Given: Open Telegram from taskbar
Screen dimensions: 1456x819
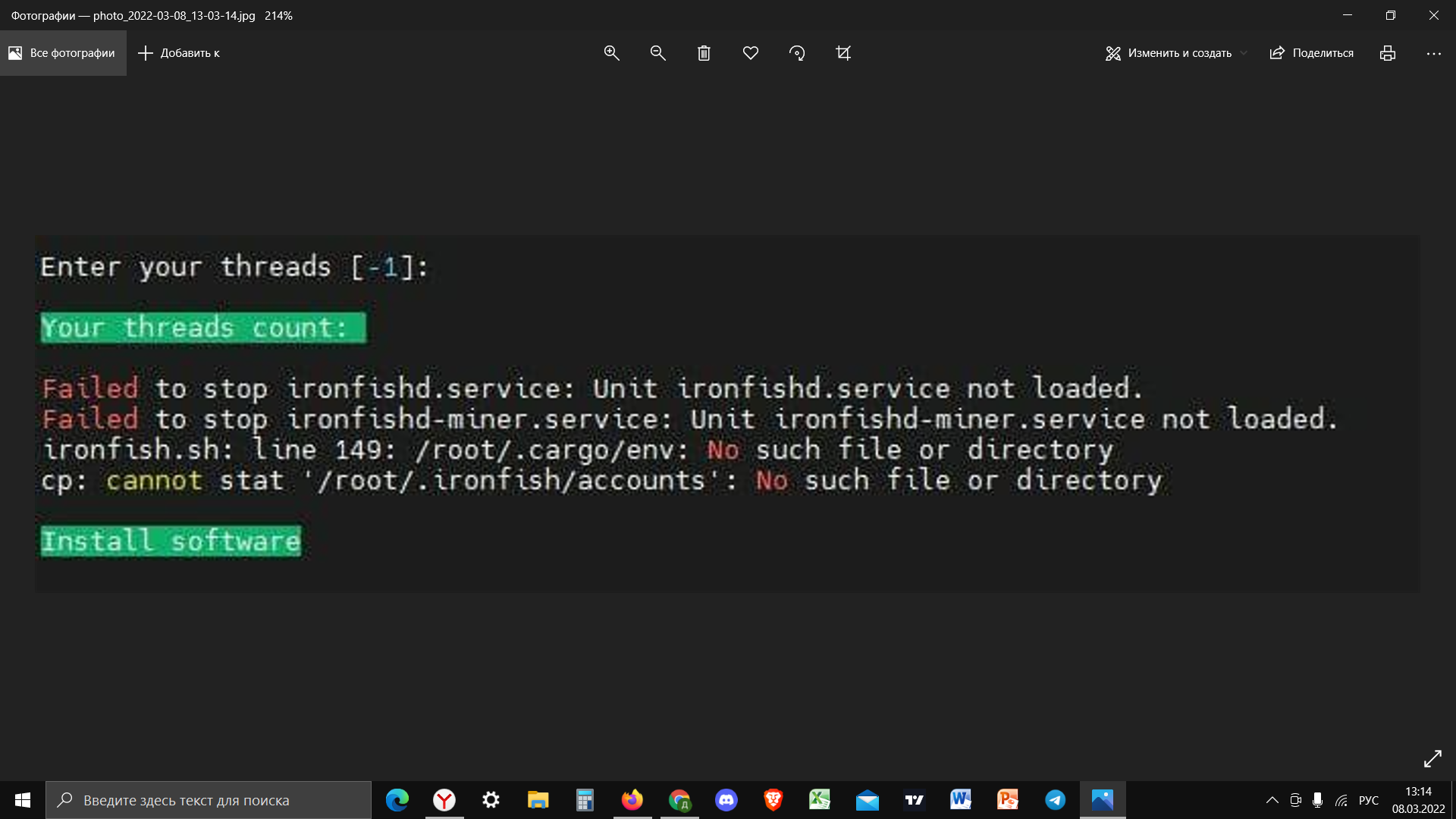Looking at the screenshot, I should click(1055, 800).
